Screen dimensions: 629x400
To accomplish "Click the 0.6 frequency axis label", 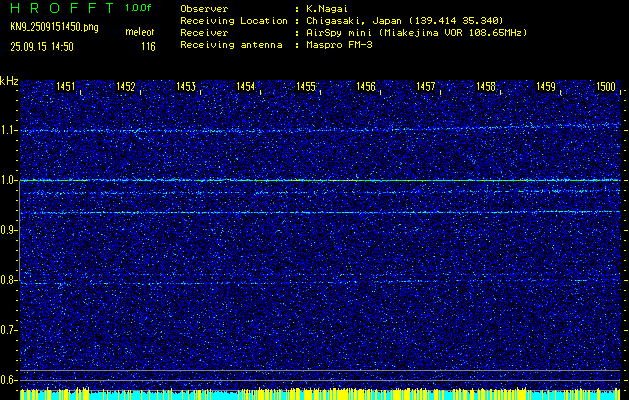I will (x=8, y=380).
